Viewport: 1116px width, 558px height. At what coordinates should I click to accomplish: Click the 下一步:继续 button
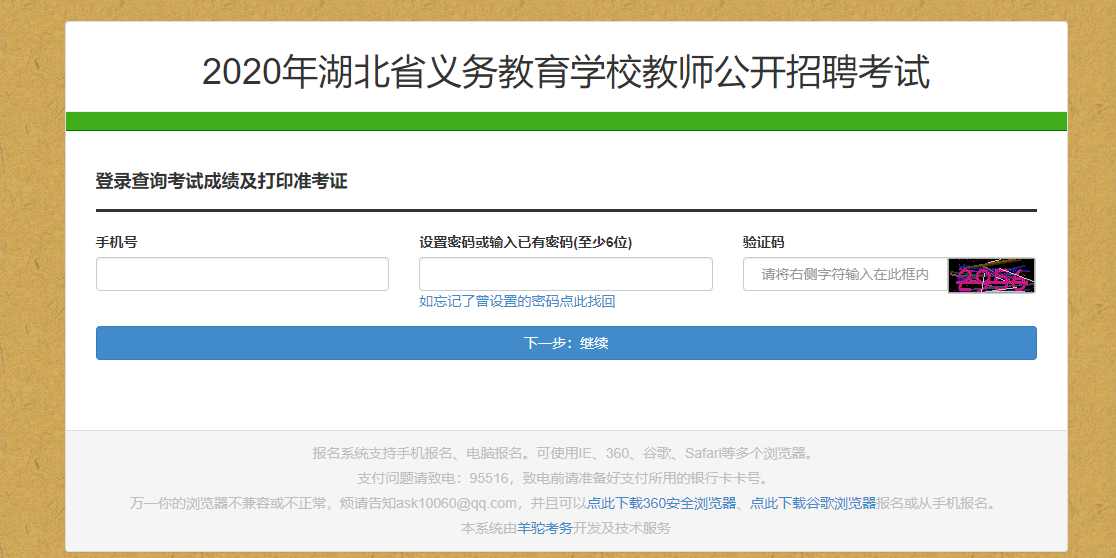point(566,343)
